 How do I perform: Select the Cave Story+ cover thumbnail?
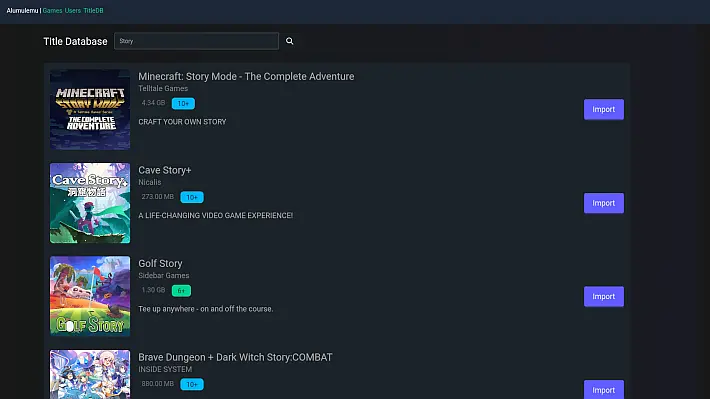pos(90,203)
